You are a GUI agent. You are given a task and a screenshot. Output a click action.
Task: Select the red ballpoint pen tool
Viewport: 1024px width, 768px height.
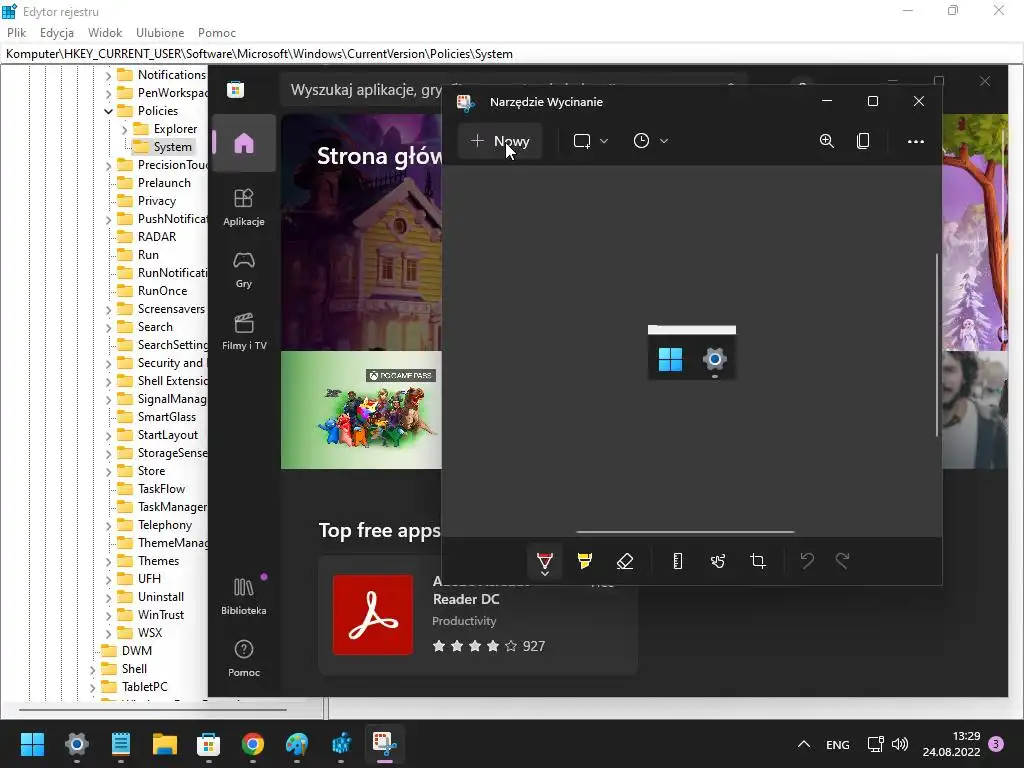tap(545, 562)
